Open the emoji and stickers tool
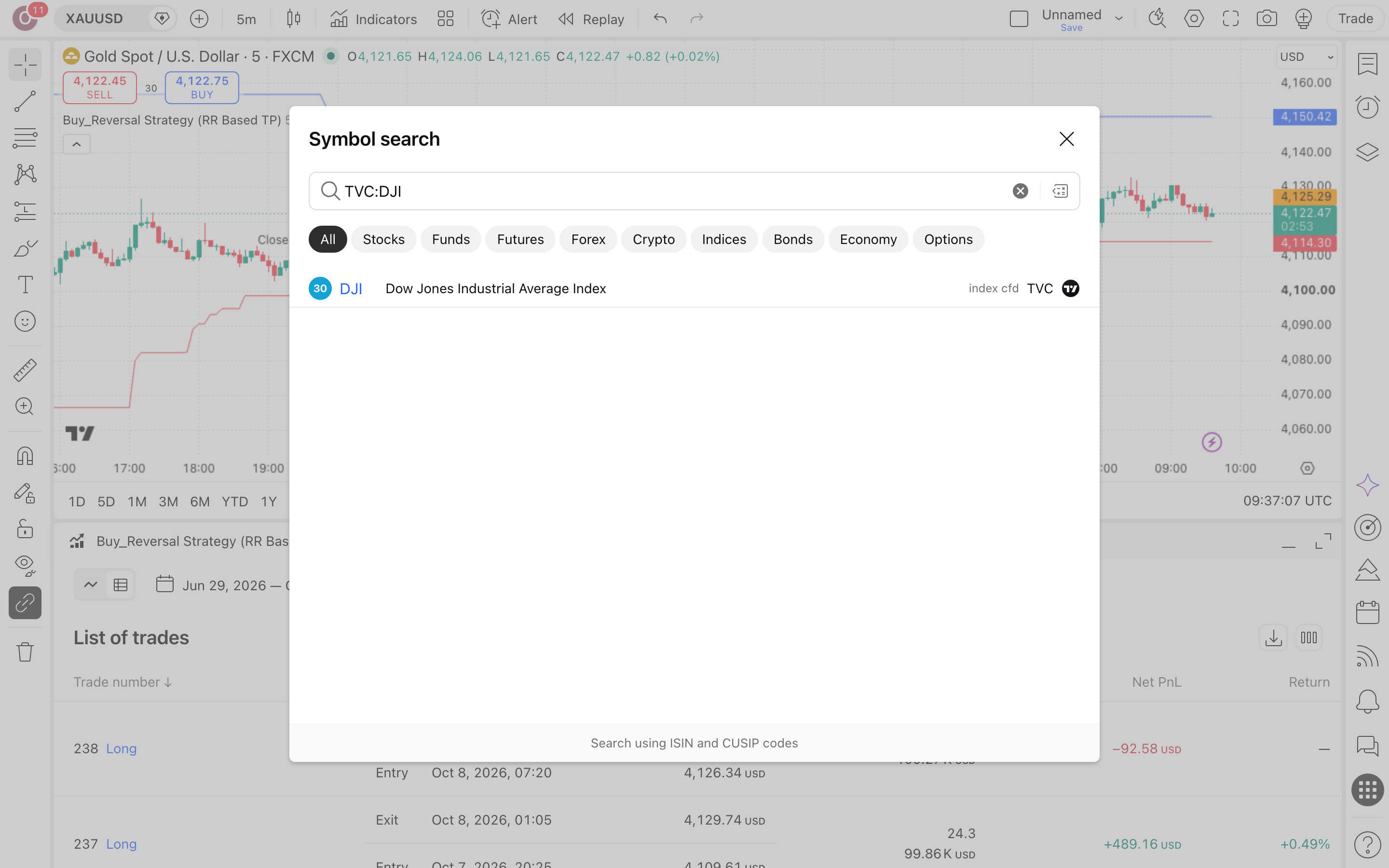This screenshot has width=1389, height=868. click(25, 322)
